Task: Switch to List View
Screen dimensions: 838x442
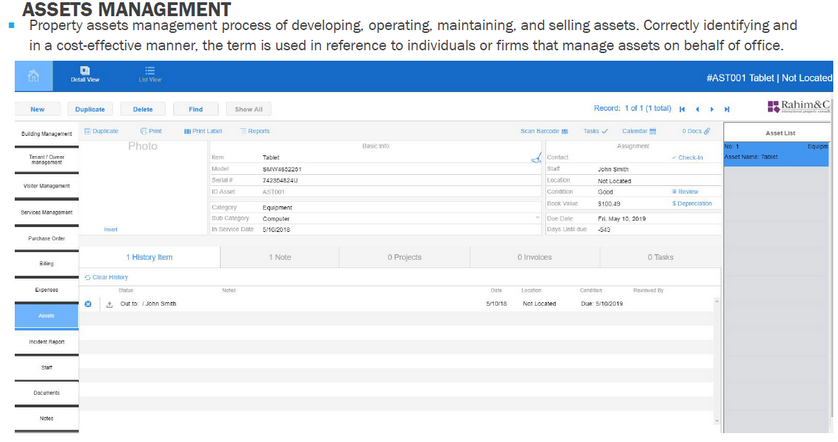Action: click(149, 74)
